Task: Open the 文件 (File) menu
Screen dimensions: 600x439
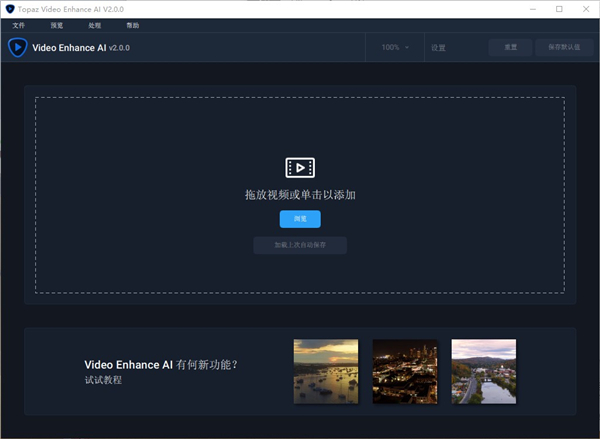Action: coord(18,25)
